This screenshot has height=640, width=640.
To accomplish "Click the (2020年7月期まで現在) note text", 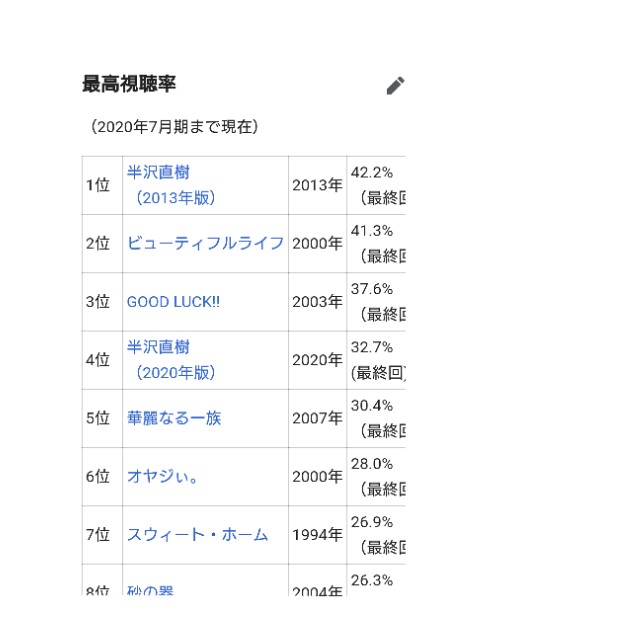I will [174, 127].
